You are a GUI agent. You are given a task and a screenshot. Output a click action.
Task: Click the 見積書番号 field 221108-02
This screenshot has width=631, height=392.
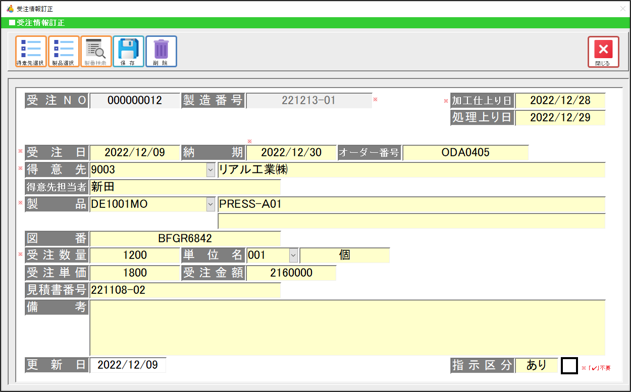point(185,290)
